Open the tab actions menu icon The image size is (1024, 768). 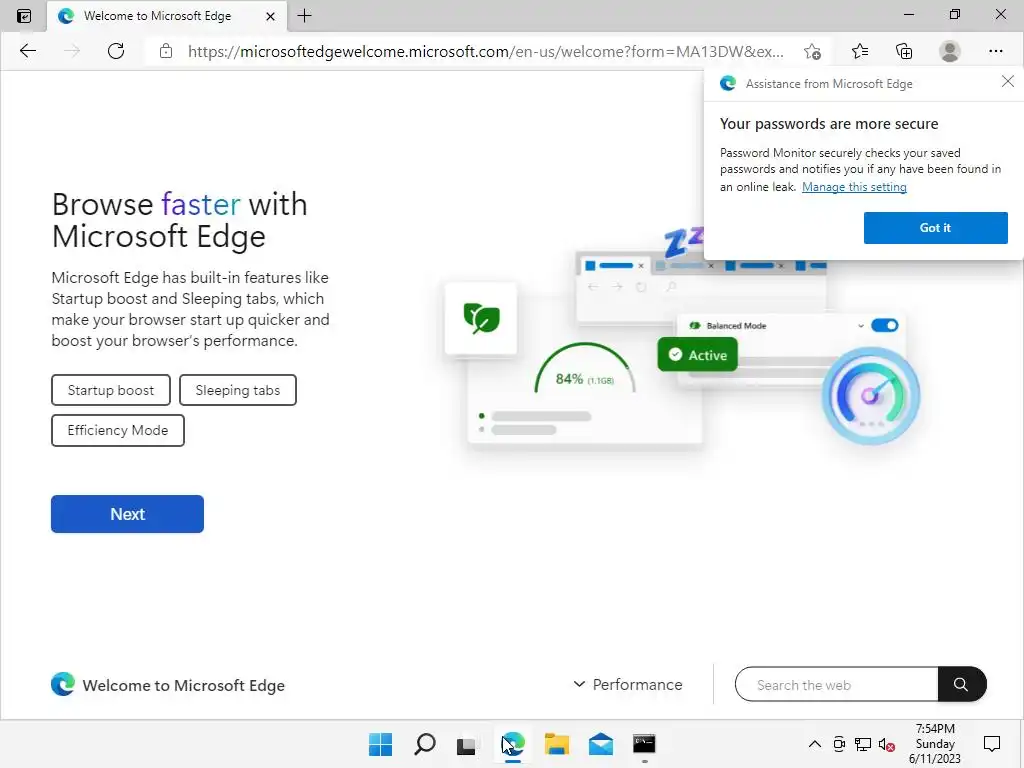(24, 16)
